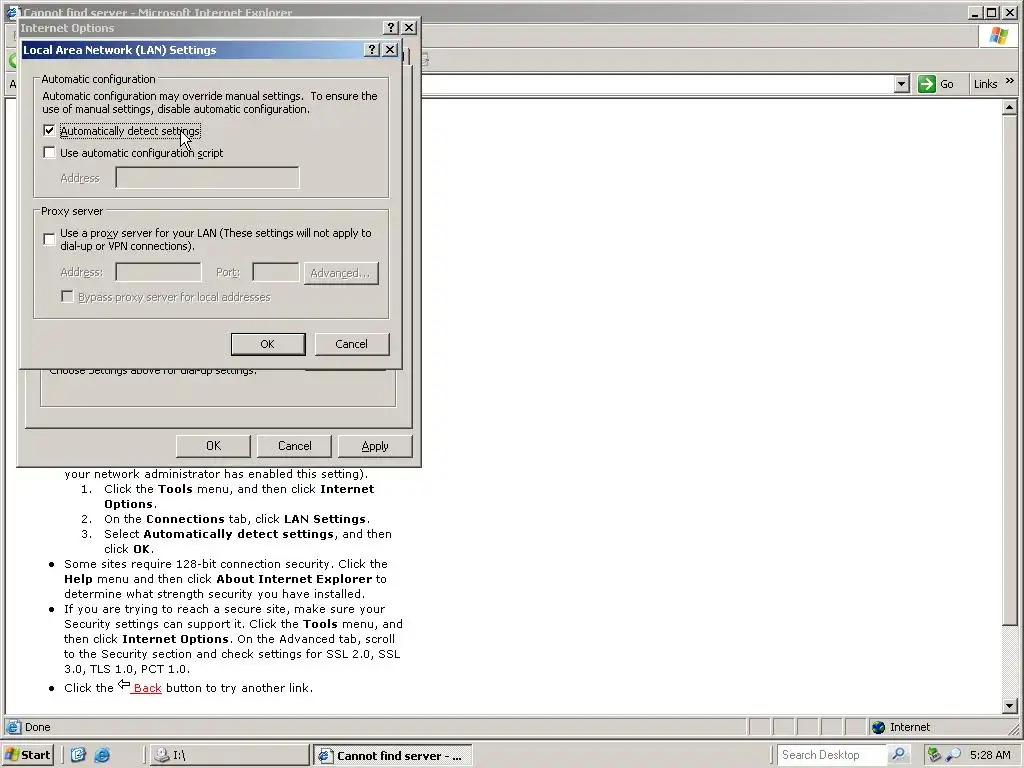The image size is (1024, 768).
Task: Click the 5:28 AM system clock
Action: [990, 755]
